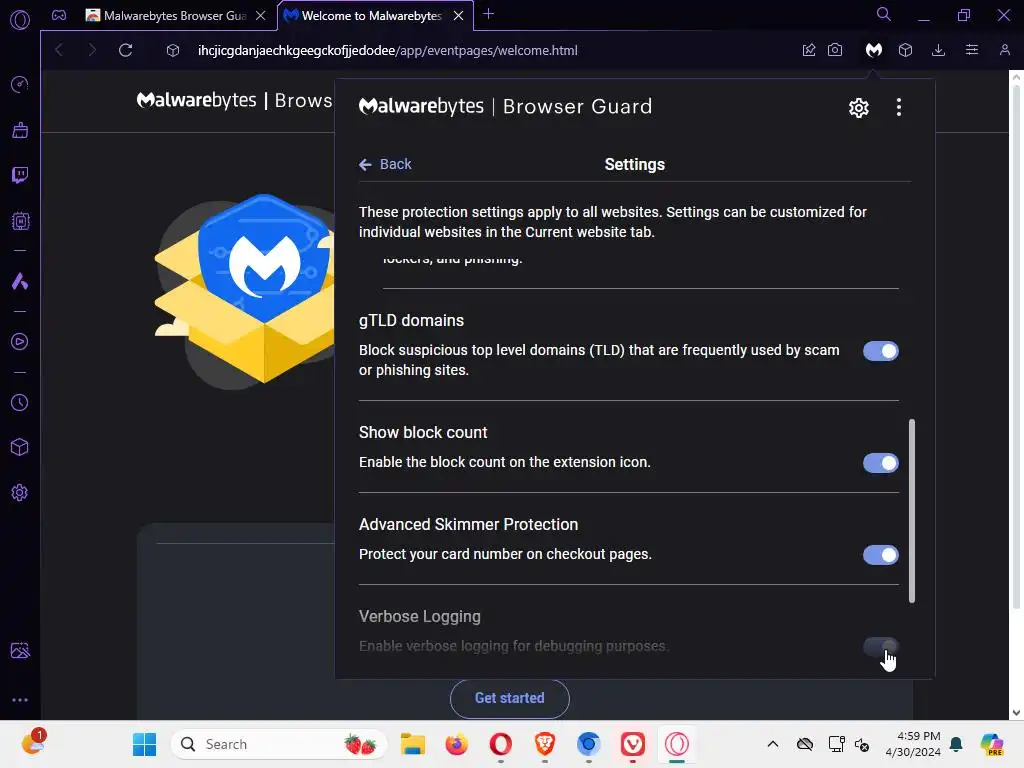The height and width of the screenshot is (768, 1024).
Task: Open Firefox from taskbar
Action: (456, 744)
